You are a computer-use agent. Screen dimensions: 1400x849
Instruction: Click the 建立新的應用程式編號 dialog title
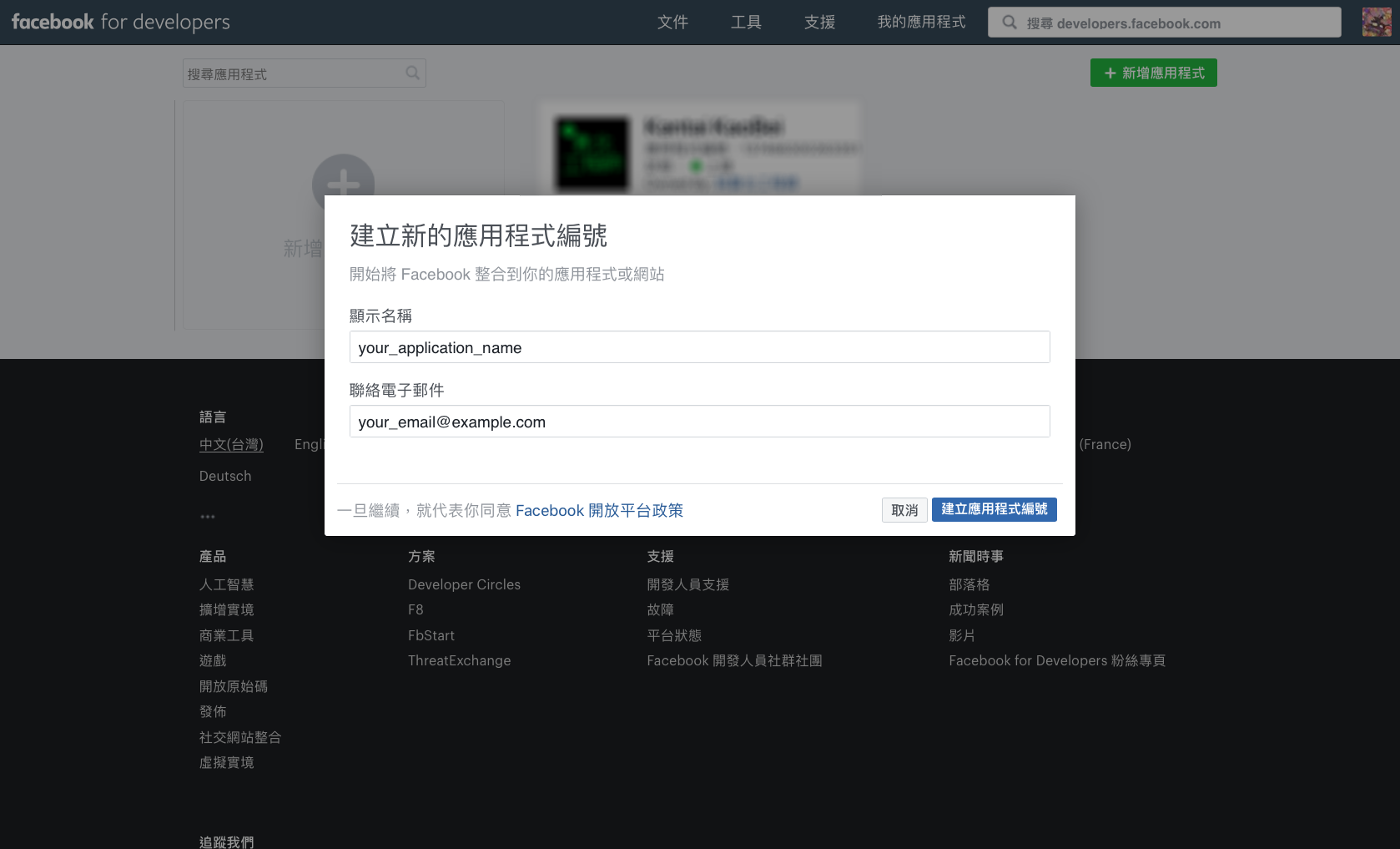click(x=478, y=236)
